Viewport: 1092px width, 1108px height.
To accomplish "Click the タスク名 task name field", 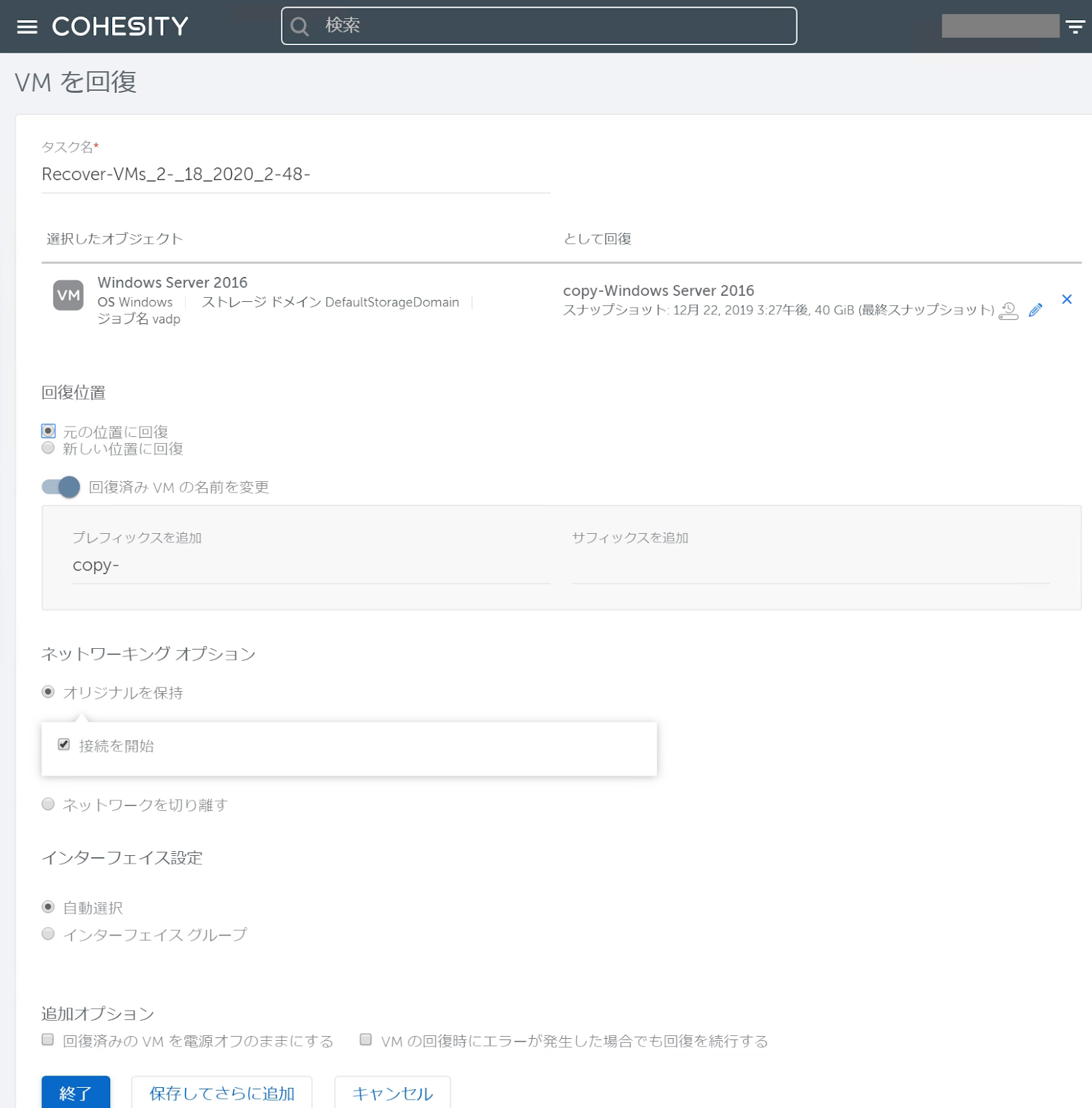I will (x=296, y=175).
